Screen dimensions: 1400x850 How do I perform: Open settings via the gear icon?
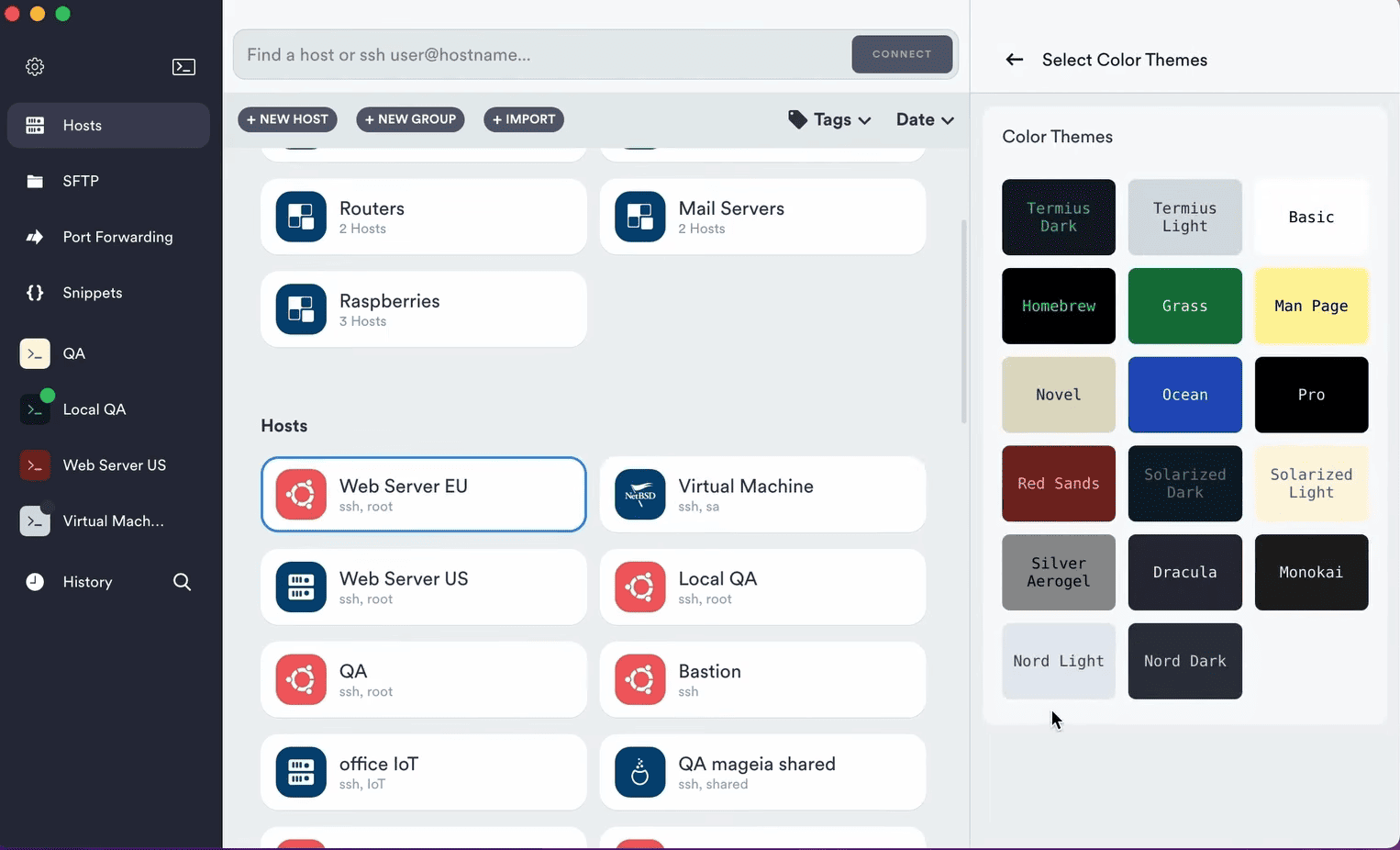coord(35,67)
